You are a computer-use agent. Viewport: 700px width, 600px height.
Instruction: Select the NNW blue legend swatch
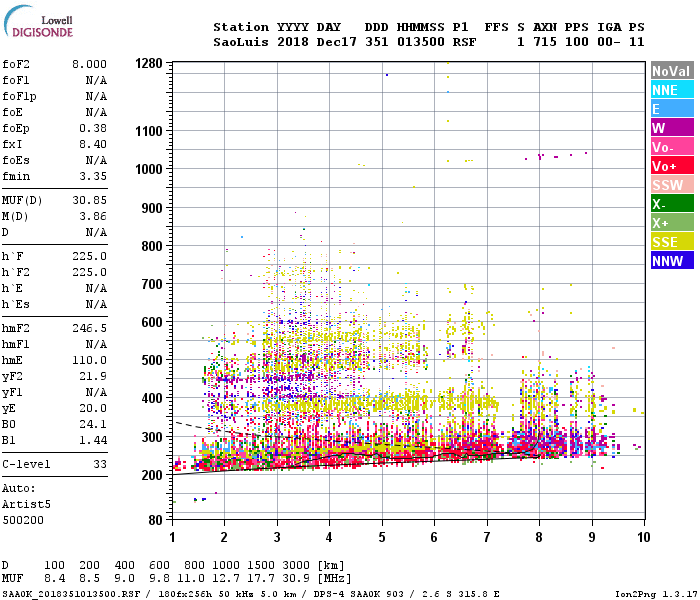click(x=672, y=261)
